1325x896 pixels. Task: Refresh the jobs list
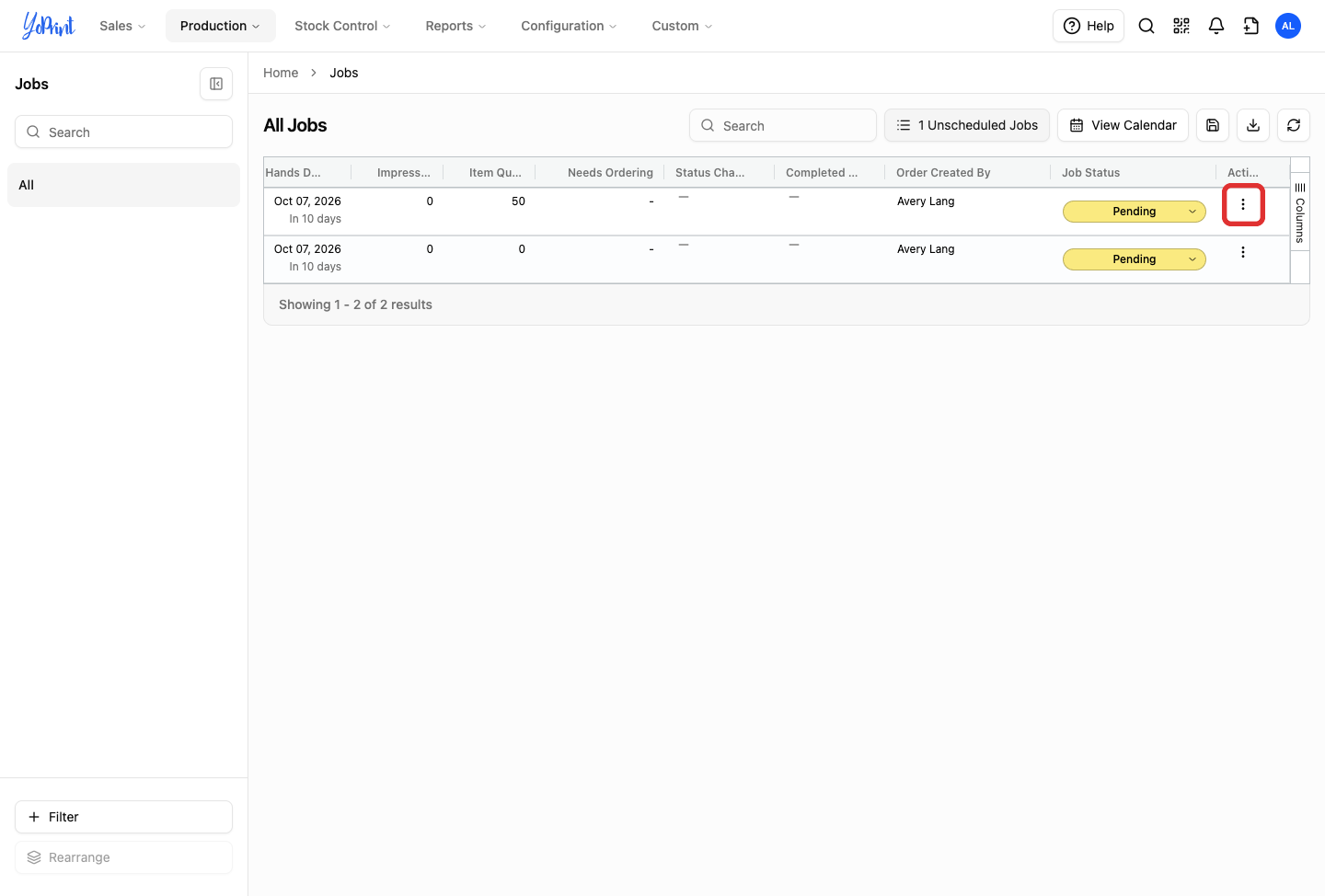(1294, 125)
